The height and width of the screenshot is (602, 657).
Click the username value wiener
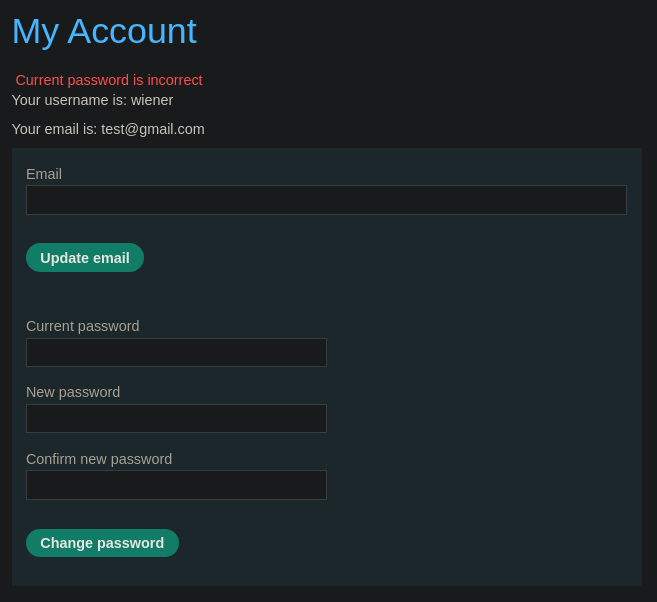point(152,100)
